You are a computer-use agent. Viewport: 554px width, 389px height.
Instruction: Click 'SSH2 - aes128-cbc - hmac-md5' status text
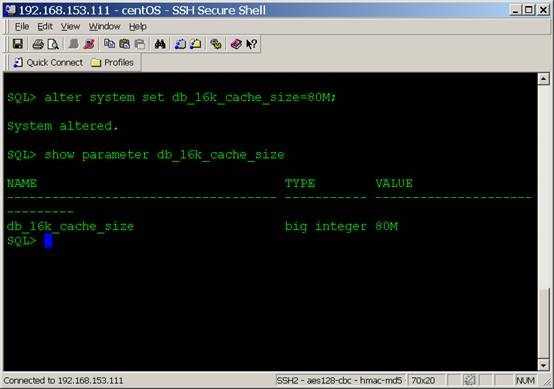(339, 381)
